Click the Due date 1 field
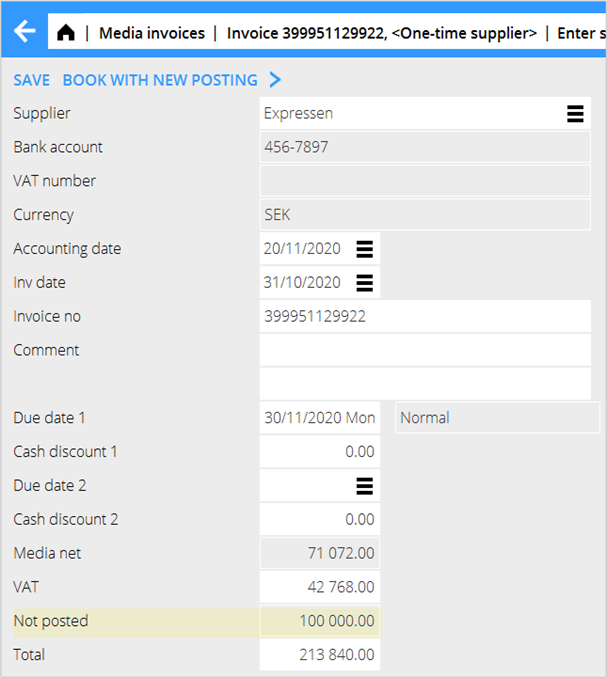The height and width of the screenshot is (678, 607). click(x=319, y=418)
